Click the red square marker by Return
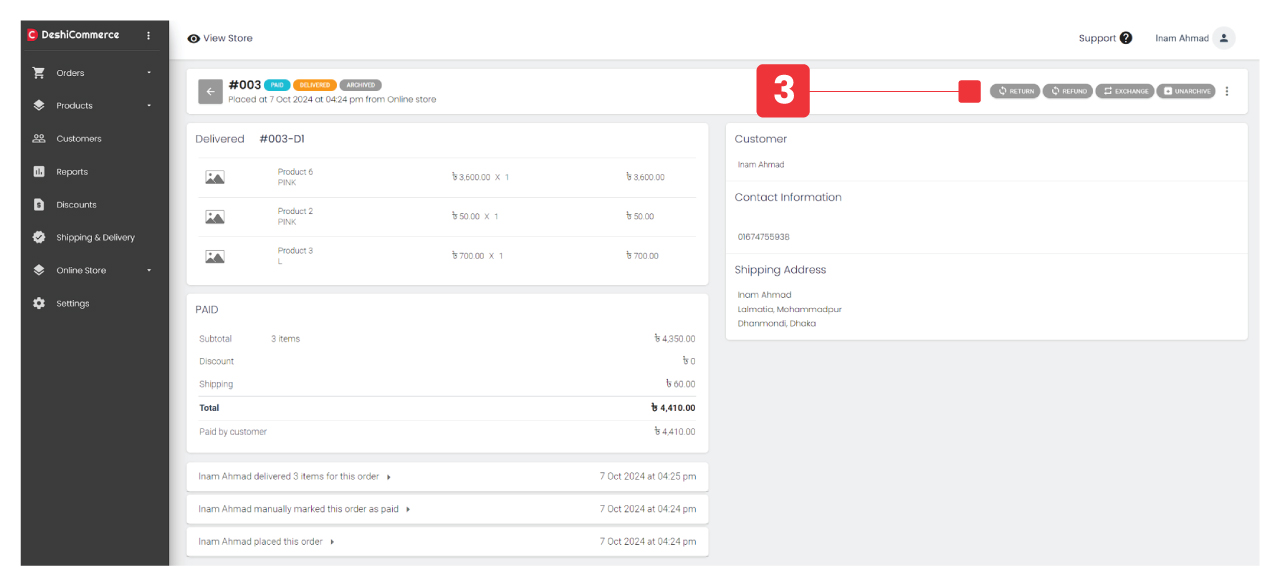 (x=969, y=91)
